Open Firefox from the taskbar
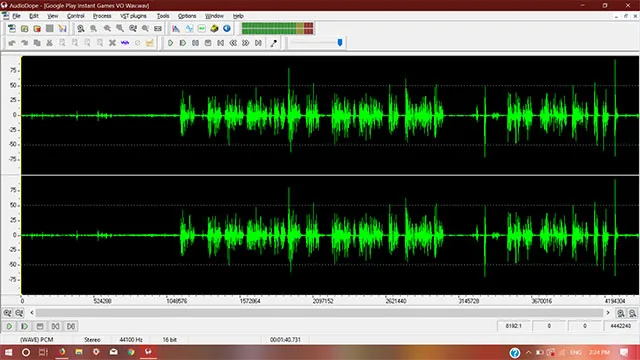 pos(62,352)
